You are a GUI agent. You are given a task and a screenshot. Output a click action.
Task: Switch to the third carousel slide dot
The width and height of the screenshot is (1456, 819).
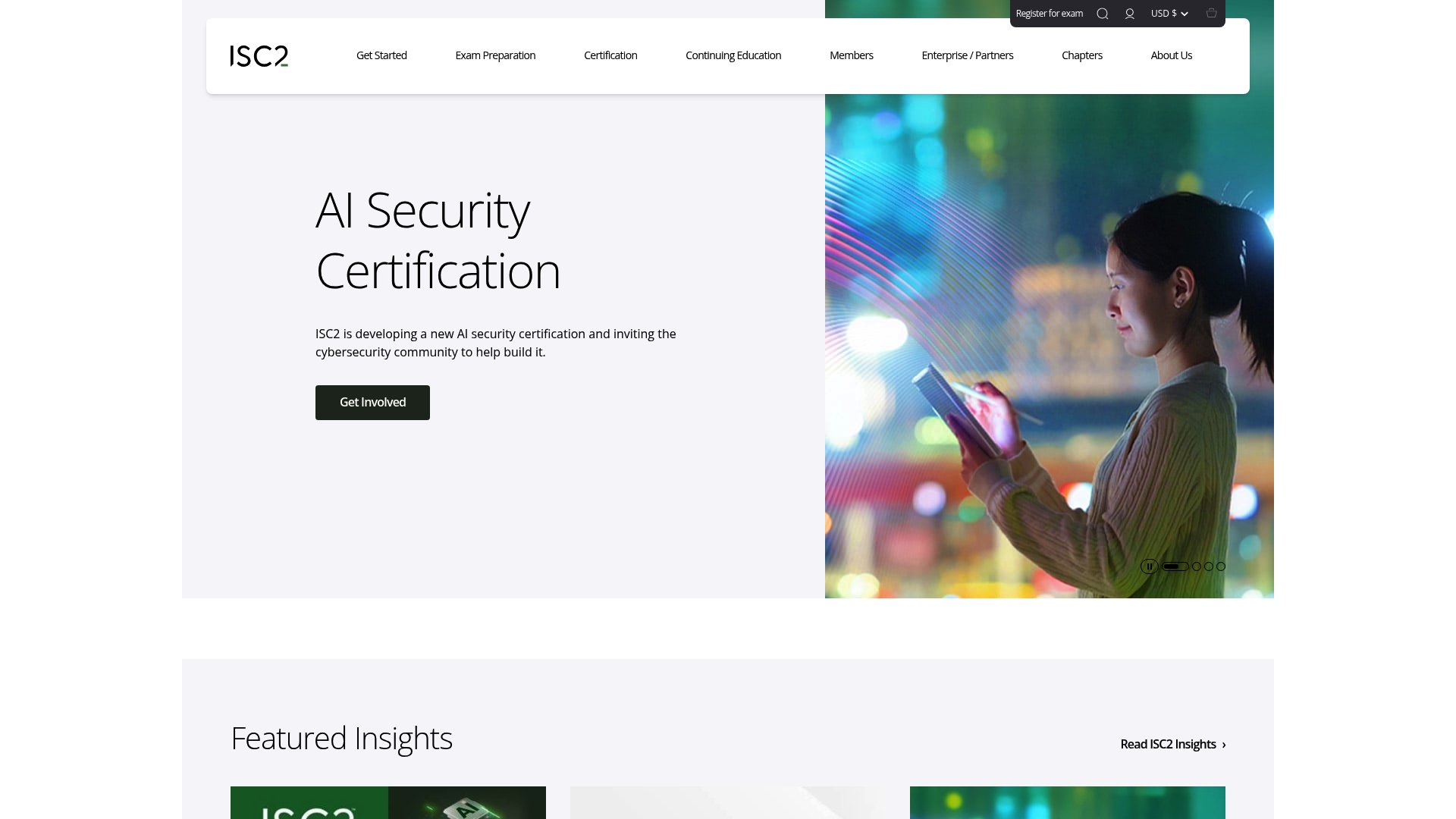click(x=1209, y=566)
